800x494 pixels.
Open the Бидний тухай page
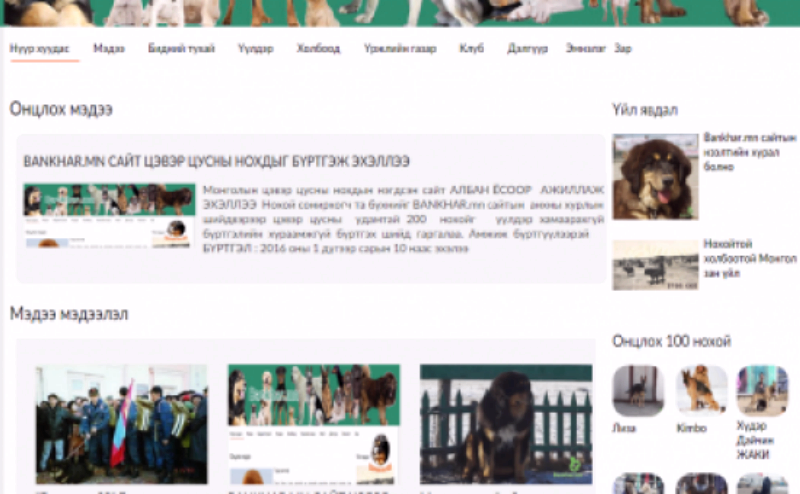(181, 48)
